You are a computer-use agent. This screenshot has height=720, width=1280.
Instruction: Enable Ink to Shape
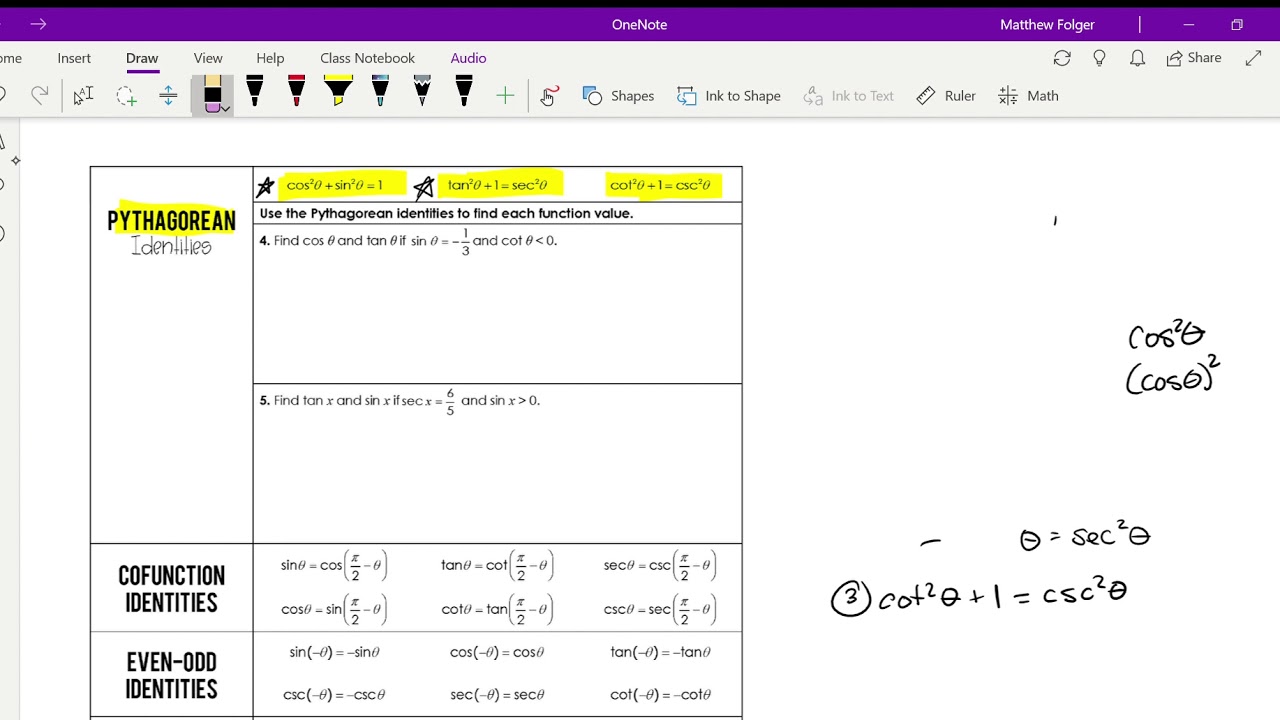click(x=729, y=96)
